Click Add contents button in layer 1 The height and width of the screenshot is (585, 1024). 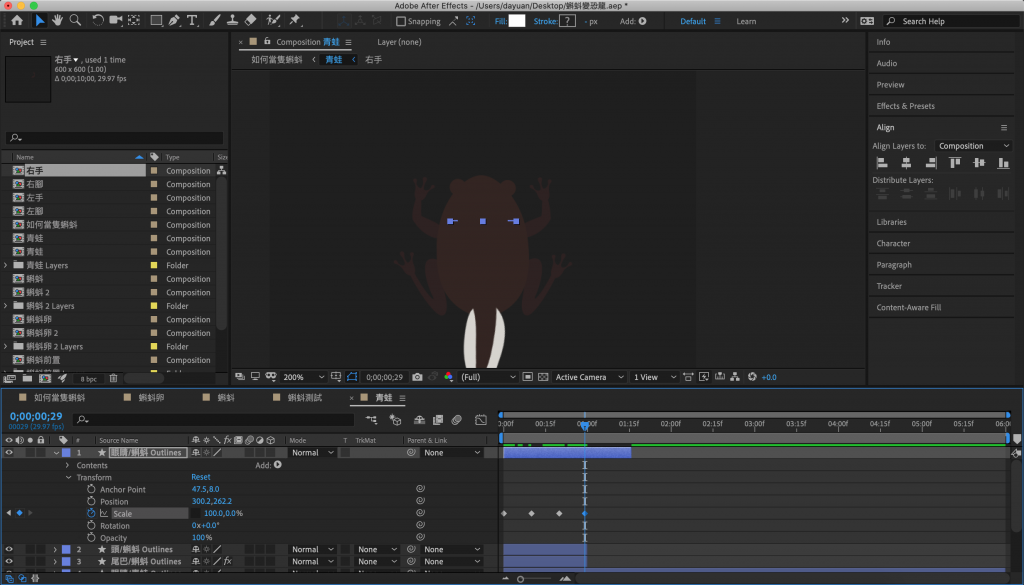click(x=278, y=465)
